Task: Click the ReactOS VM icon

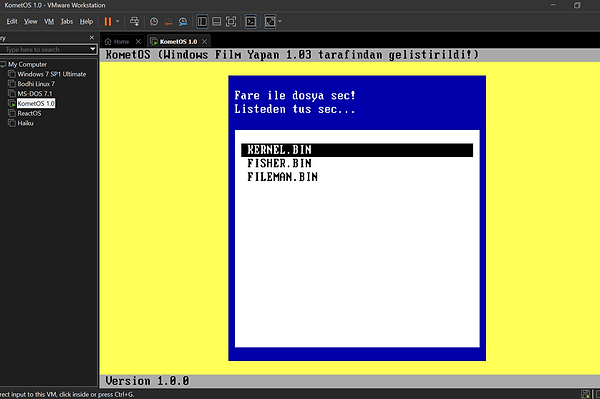Action: (x=12, y=113)
